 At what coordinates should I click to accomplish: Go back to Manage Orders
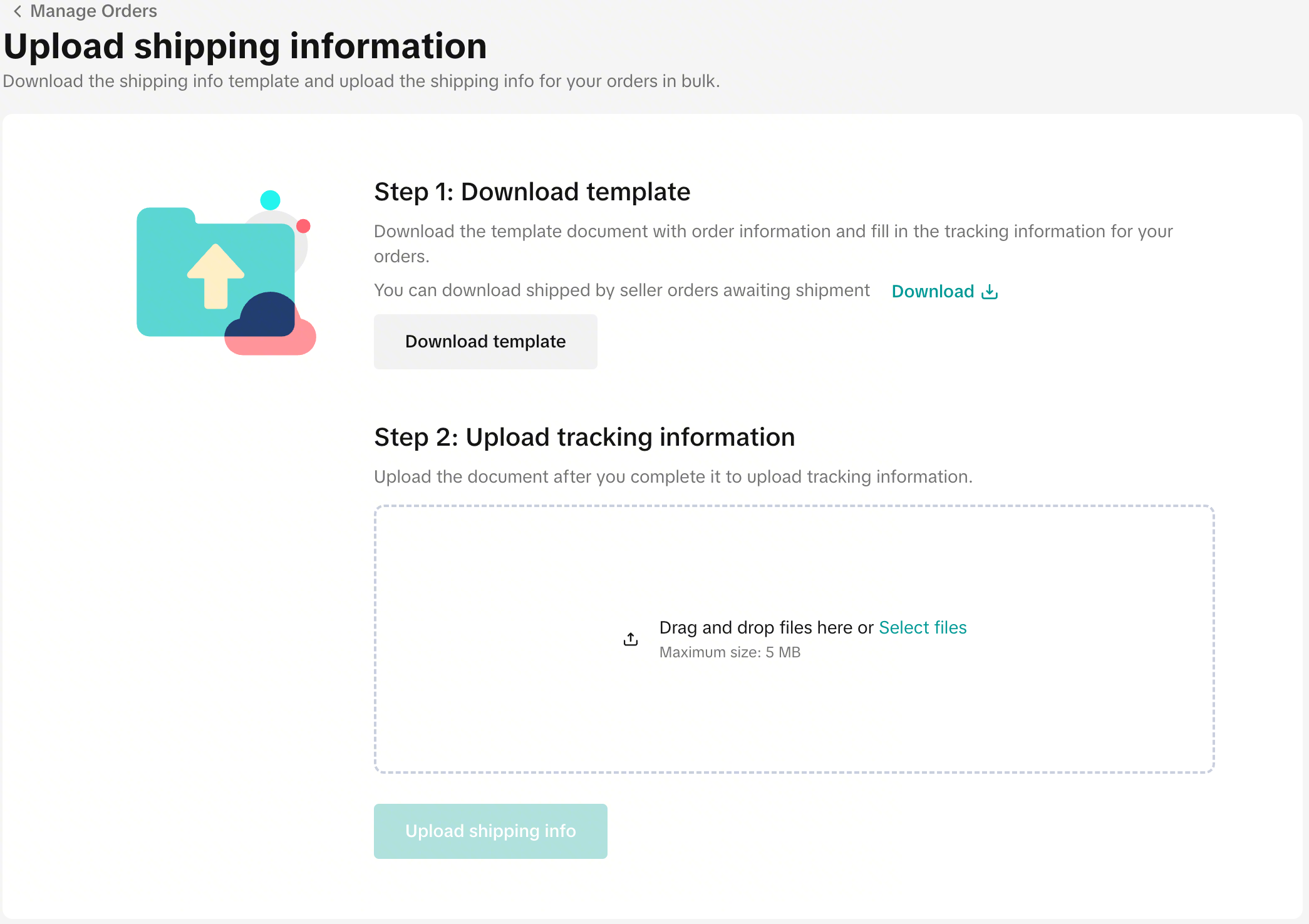point(93,11)
